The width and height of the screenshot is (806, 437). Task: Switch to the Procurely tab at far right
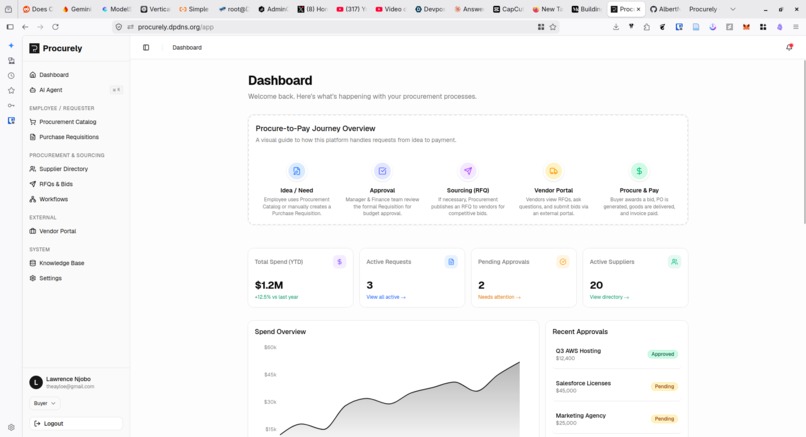click(x=703, y=9)
